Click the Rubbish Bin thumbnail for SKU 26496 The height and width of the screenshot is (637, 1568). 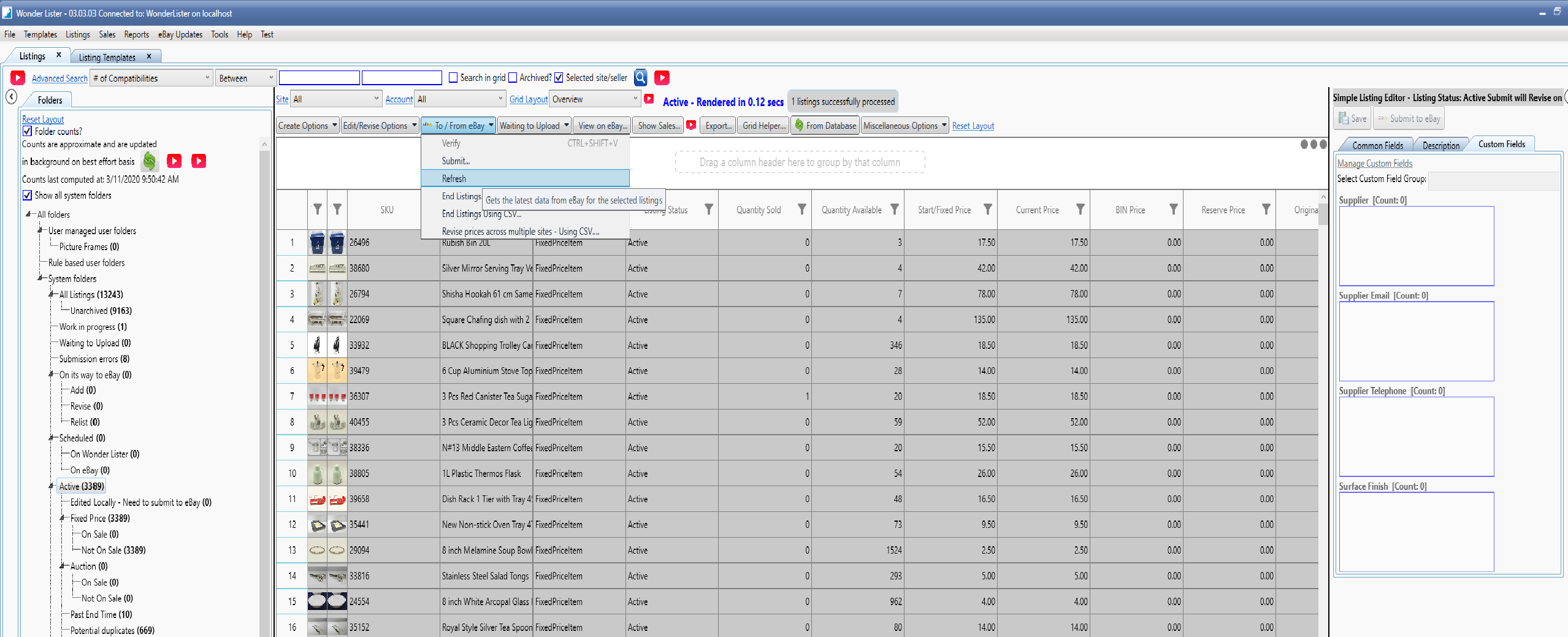click(317, 243)
